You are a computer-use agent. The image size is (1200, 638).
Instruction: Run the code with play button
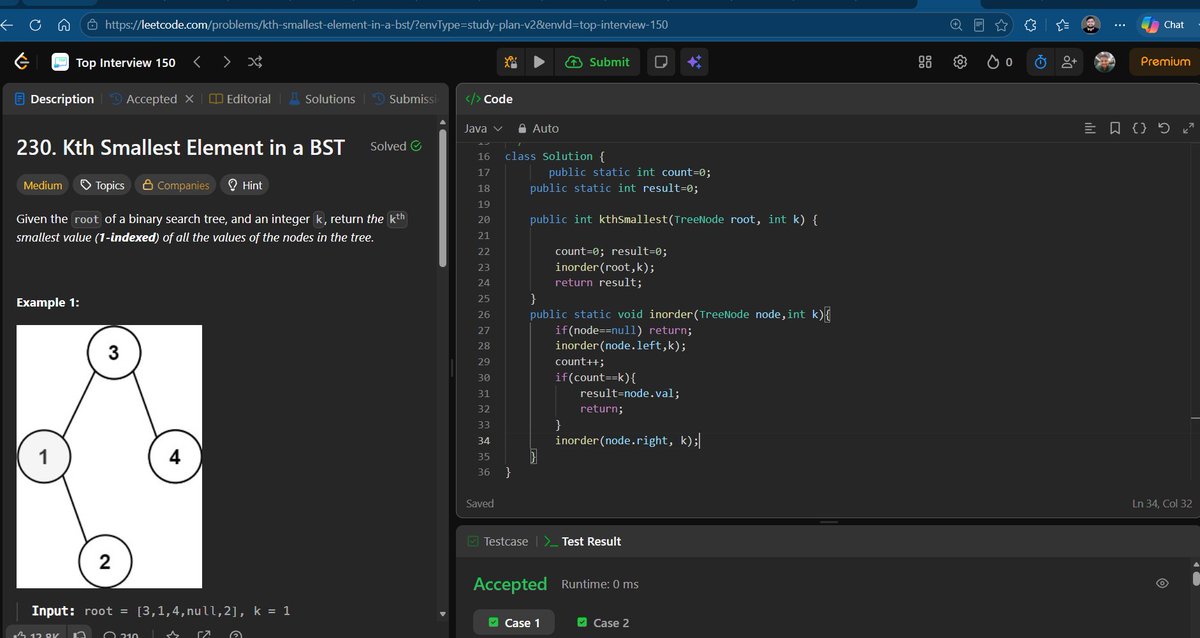(x=539, y=62)
